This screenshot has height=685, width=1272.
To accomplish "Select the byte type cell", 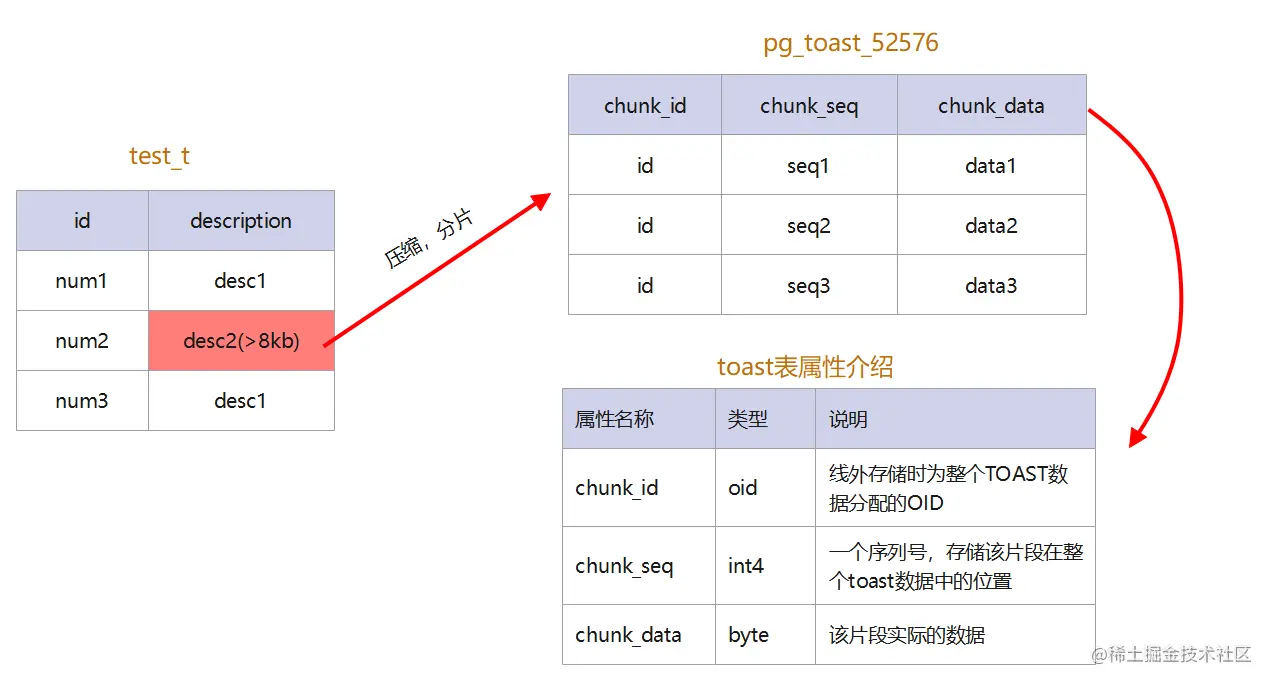I will (765, 635).
